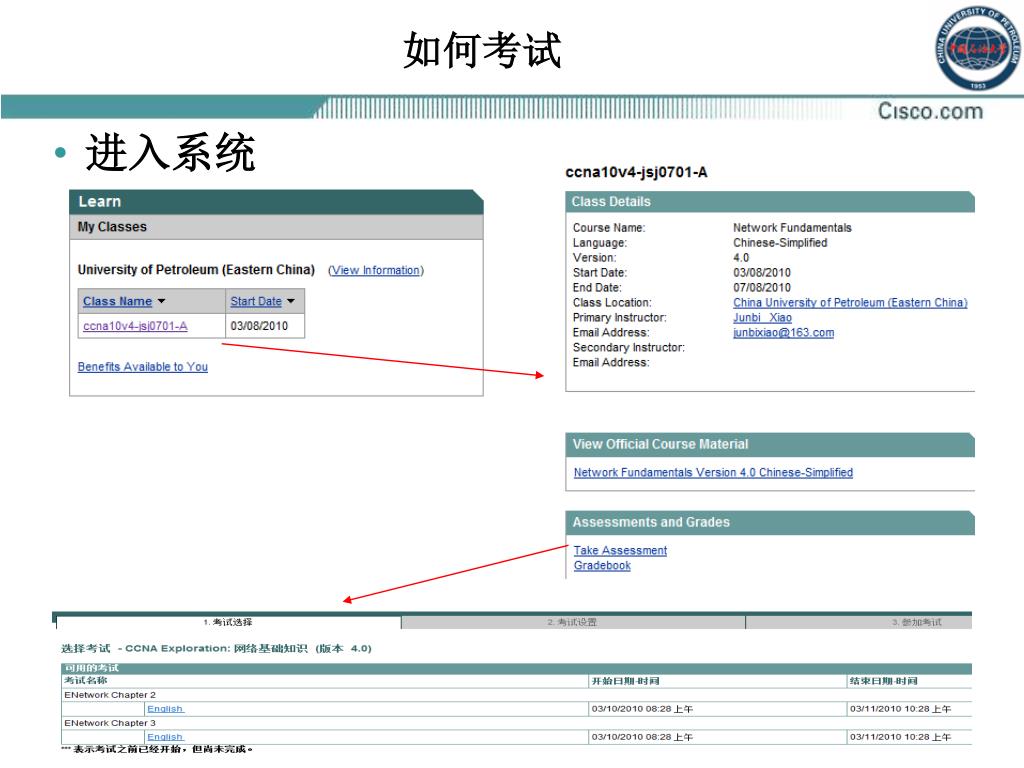Click Chapter 3 end time 03/11/2010 10:28
Image resolution: width=1024 pixels, height=768 pixels.
pyautogui.click(x=900, y=737)
